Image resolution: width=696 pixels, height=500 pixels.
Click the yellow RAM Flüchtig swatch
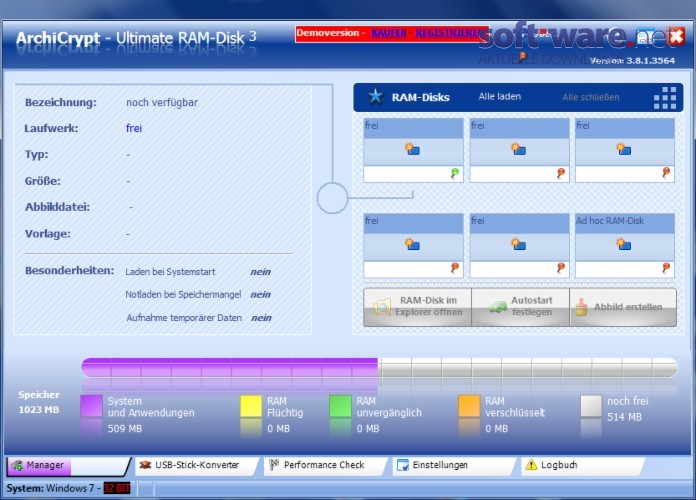click(251, 406)
